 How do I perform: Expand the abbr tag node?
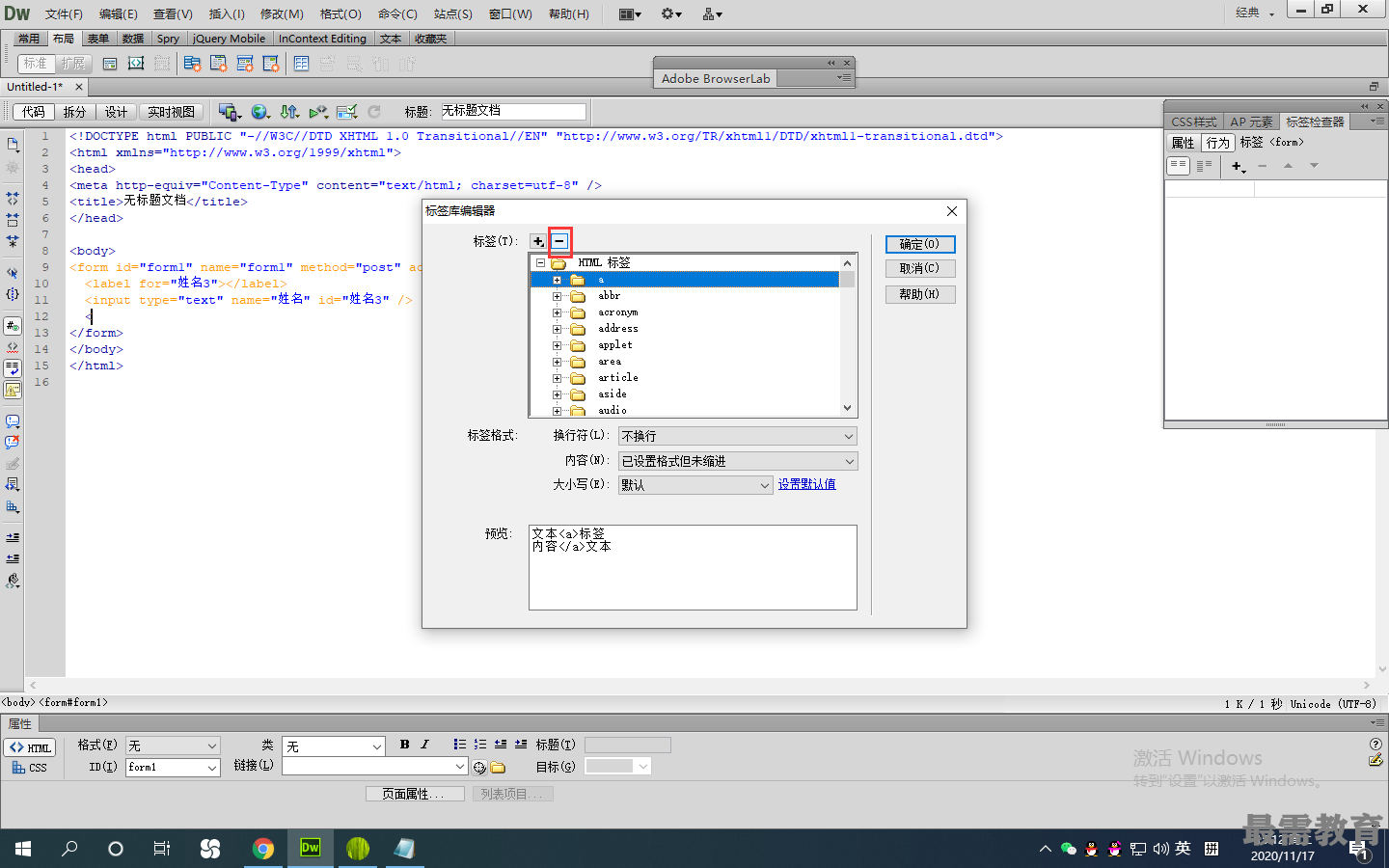click(557, 296)
